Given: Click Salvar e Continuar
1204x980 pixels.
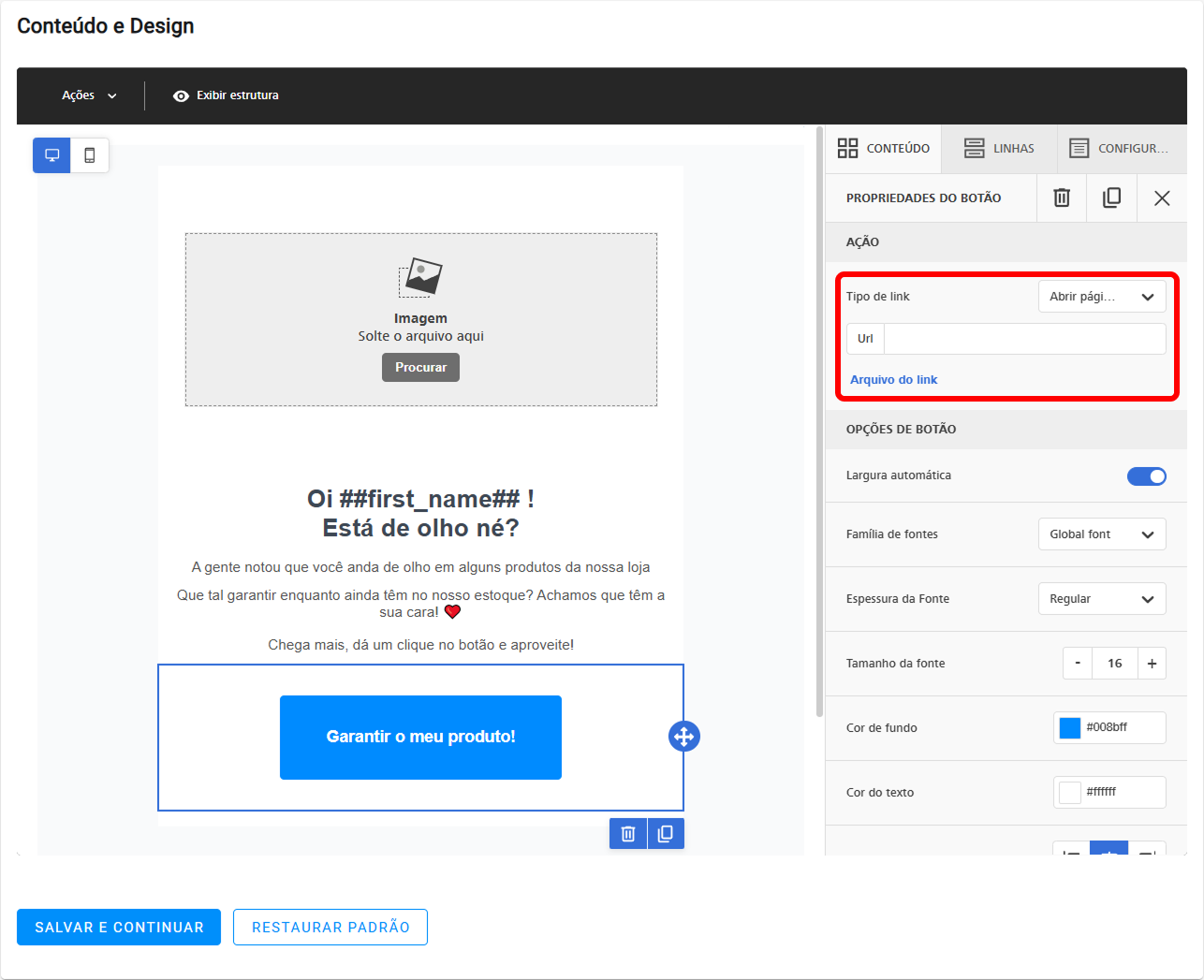Looking at the screenshot, I should pyautogui.click(x=119, y=928).
